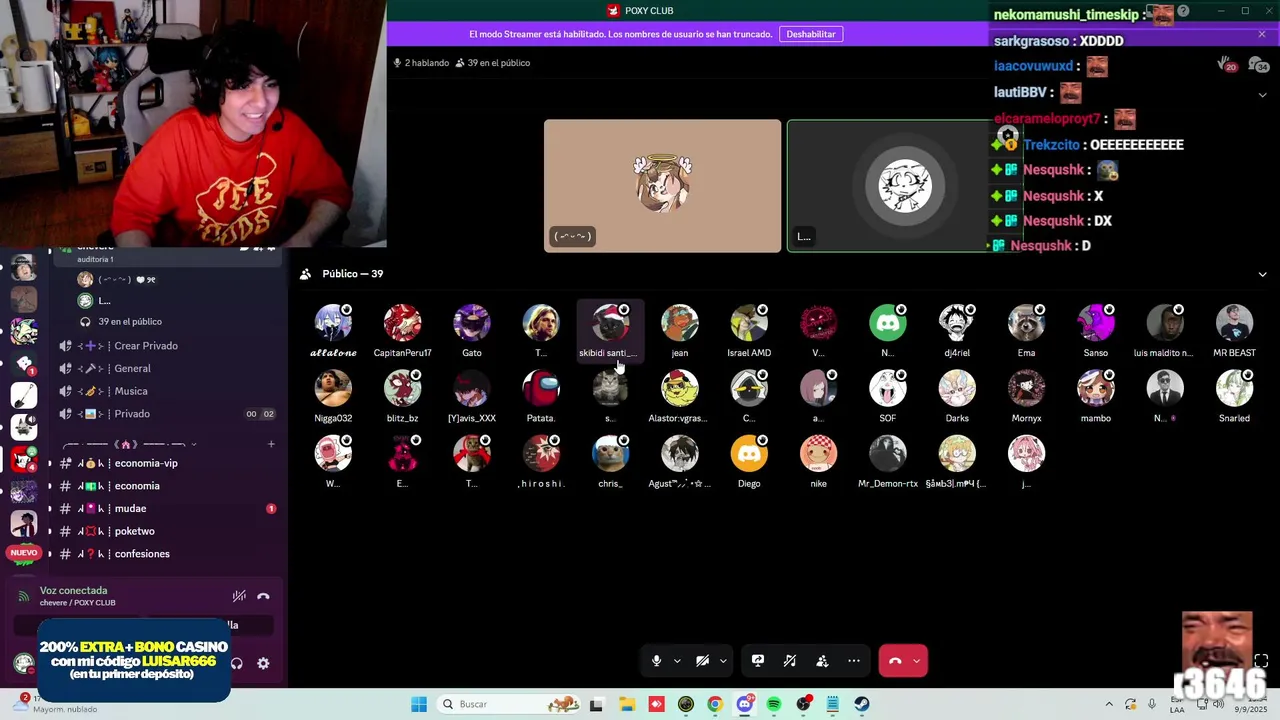Join the Crear Privado voice channel
Image resolution: width=1280 pixels, height=720 pixels.
point(167,346)
